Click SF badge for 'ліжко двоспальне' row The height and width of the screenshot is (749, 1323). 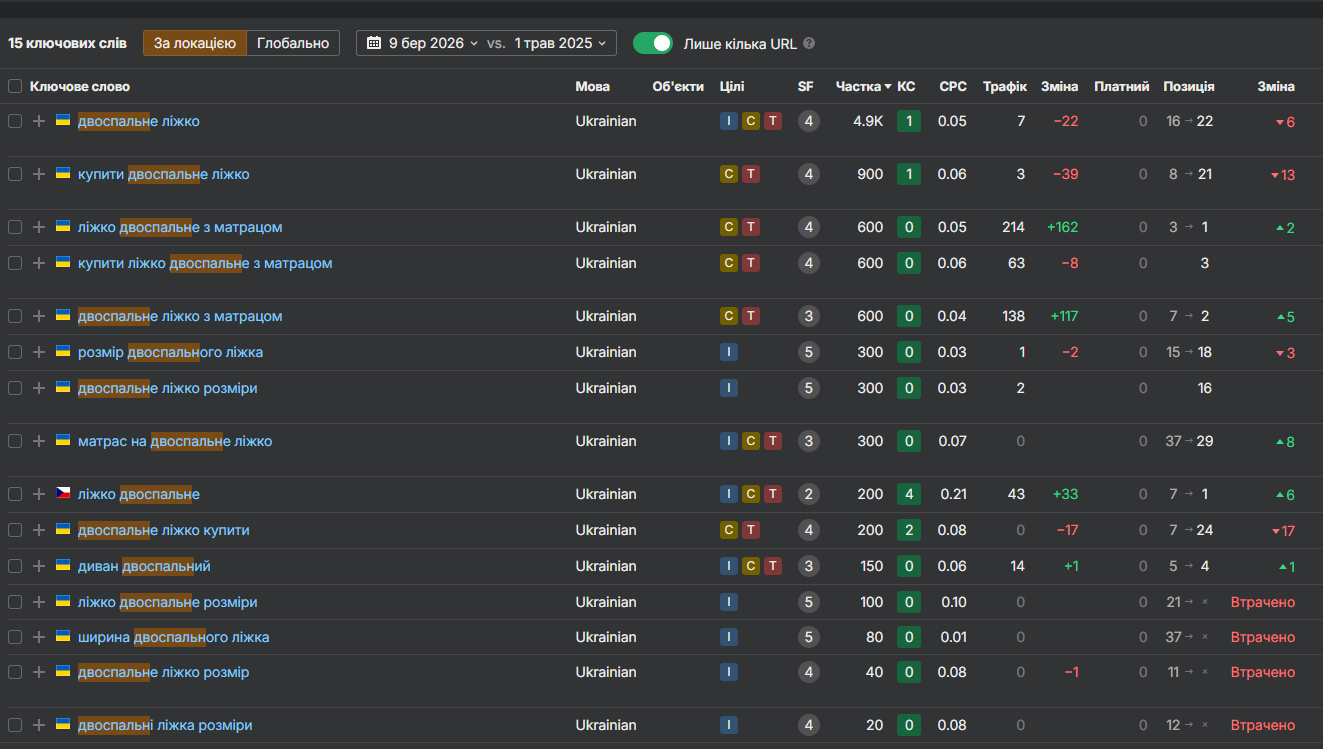[809, 494]
